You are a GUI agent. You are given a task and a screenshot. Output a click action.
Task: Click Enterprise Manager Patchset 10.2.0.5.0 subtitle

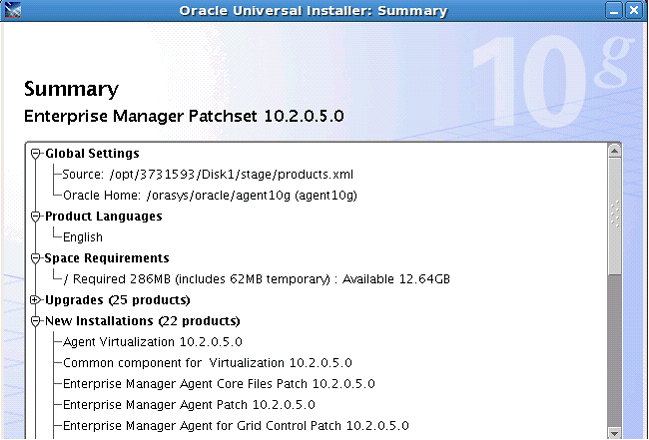tap(184, 116)
